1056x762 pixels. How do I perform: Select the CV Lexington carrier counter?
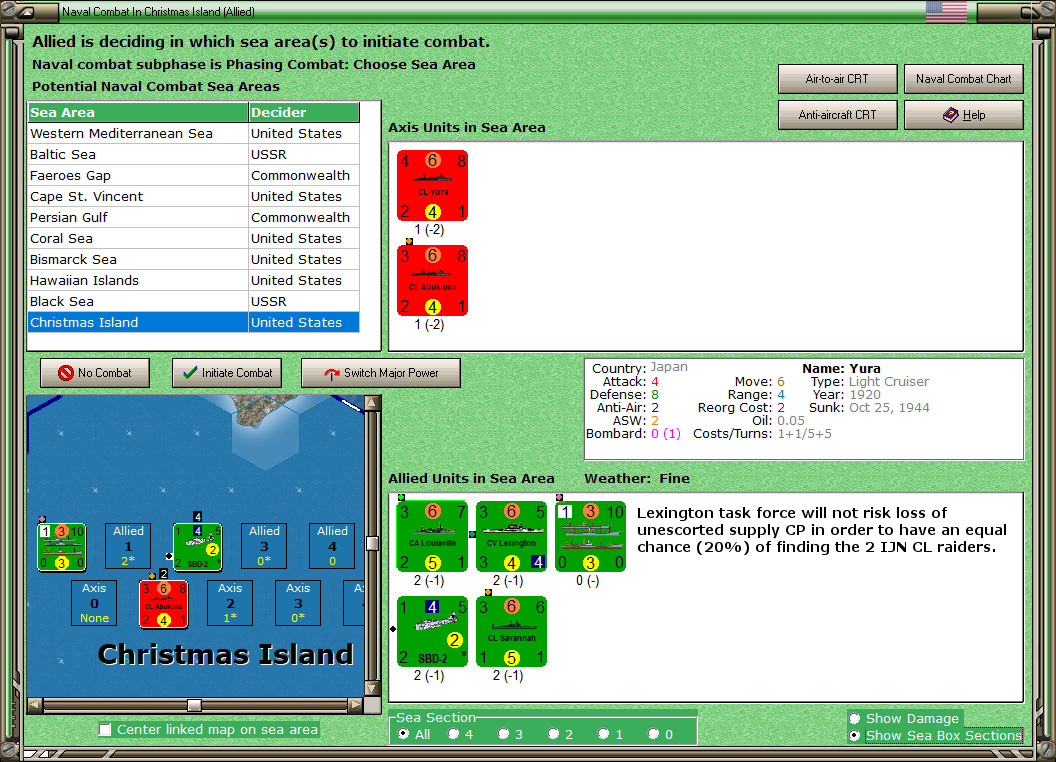point(511,536)
